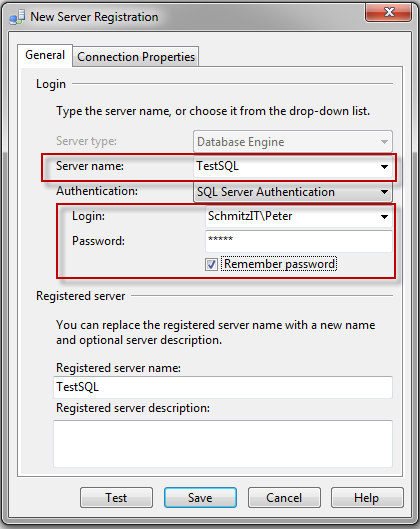Screen dimensions: 420x529
Task: Click the server registration icon in title bar
Action: (17, 17)
